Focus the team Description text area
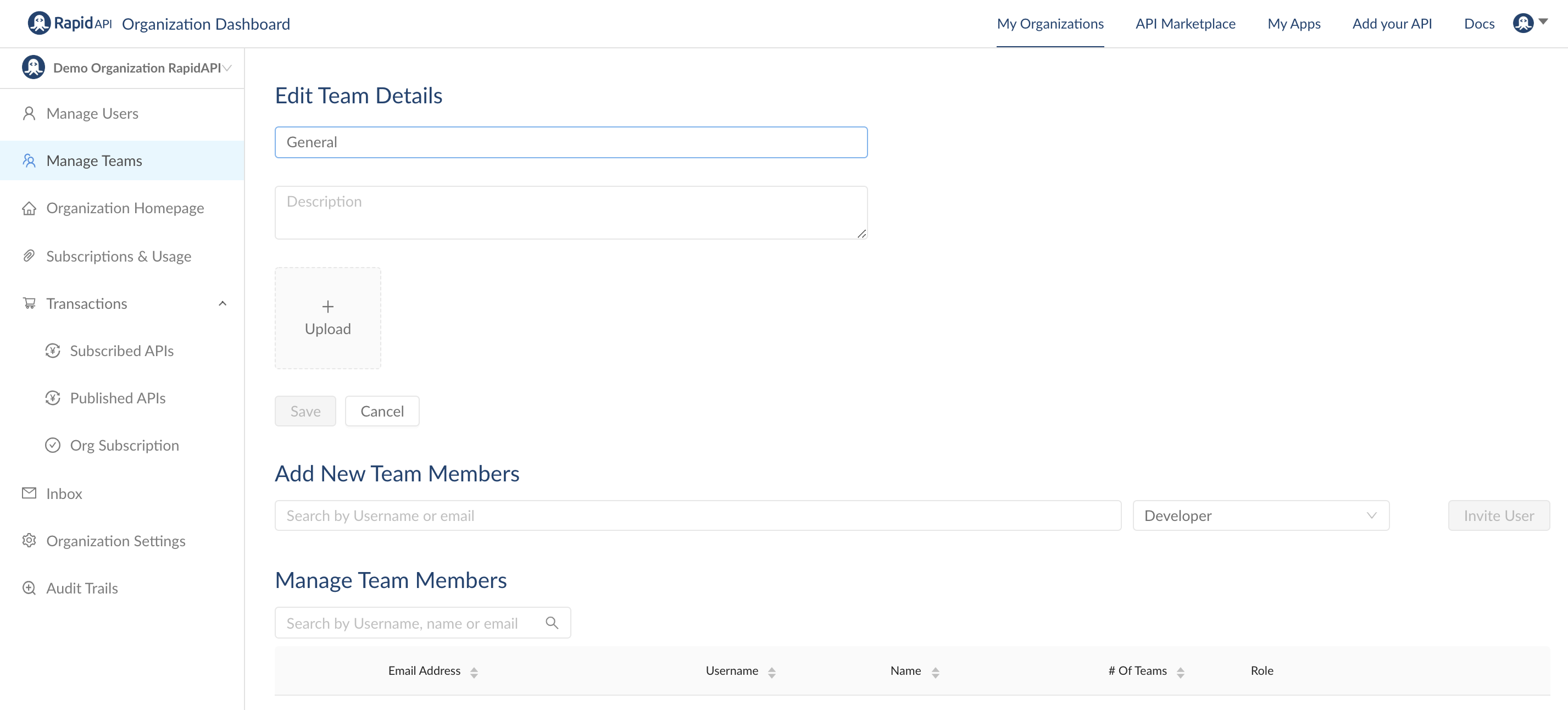 pos(570,213)
